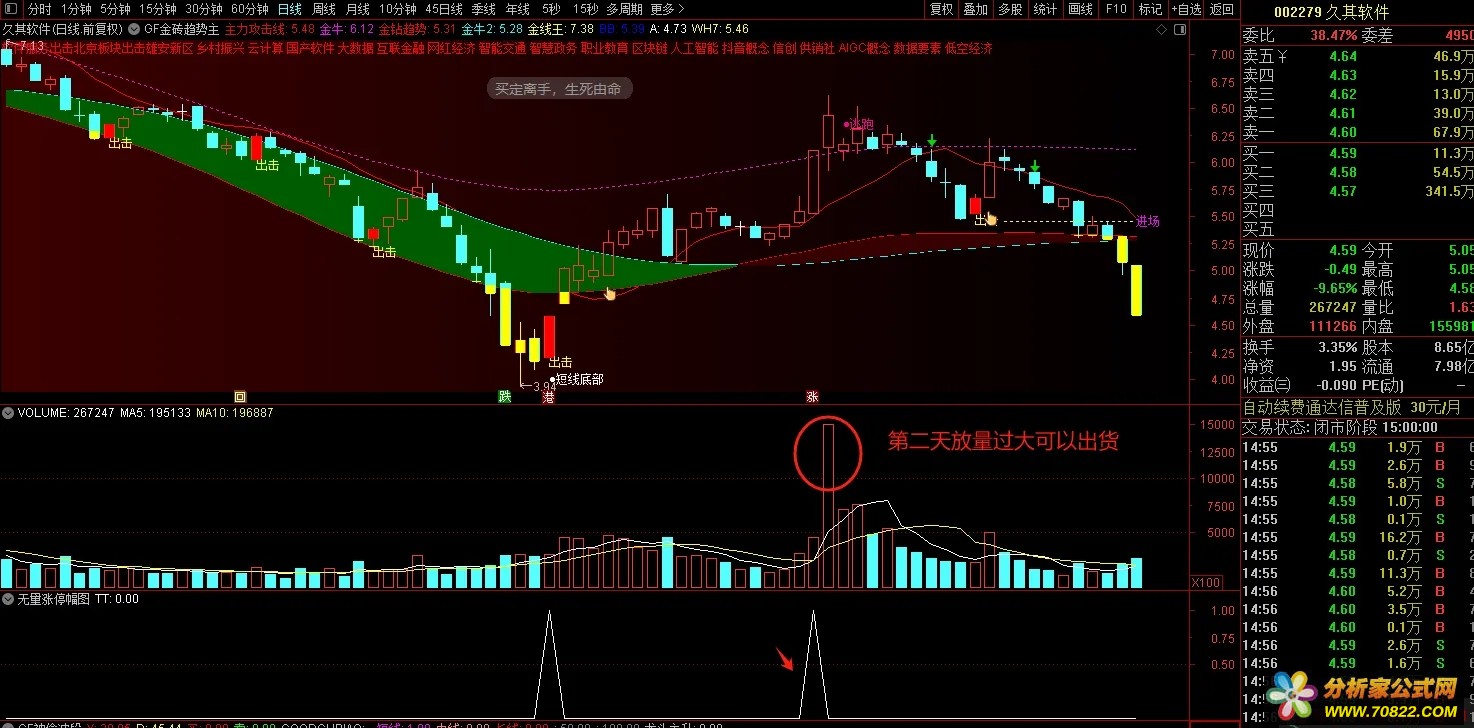Click the 互联金融 concept tag

click(400, 48)
